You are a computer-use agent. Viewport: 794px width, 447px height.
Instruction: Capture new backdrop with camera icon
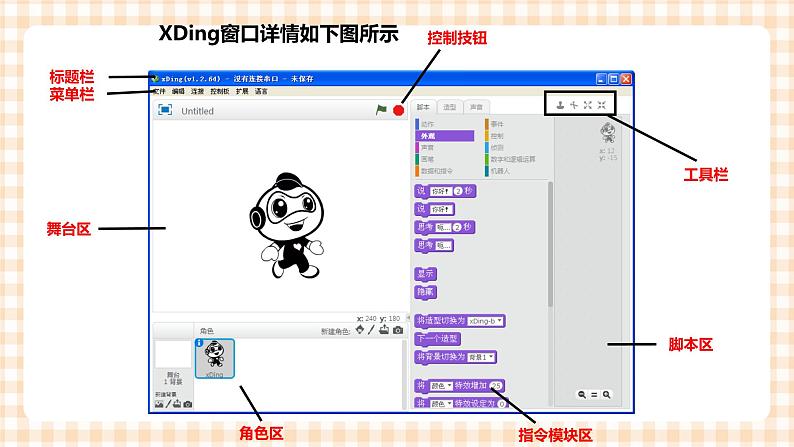click(188, 404)
